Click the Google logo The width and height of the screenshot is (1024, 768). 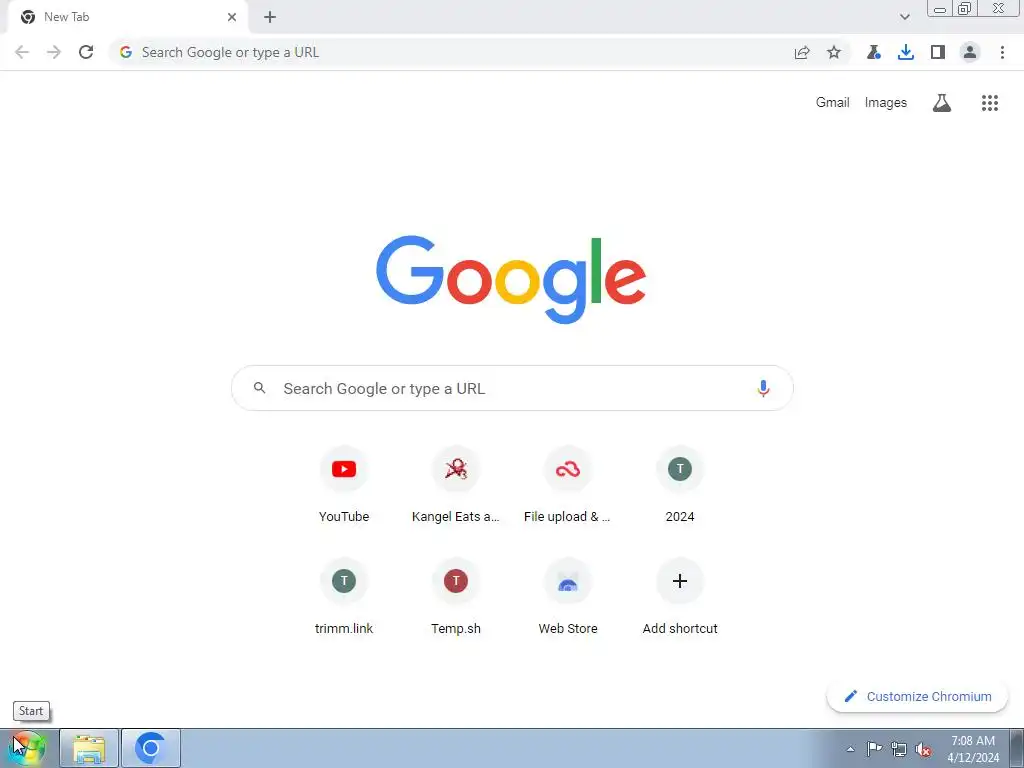tap(511, 280)
